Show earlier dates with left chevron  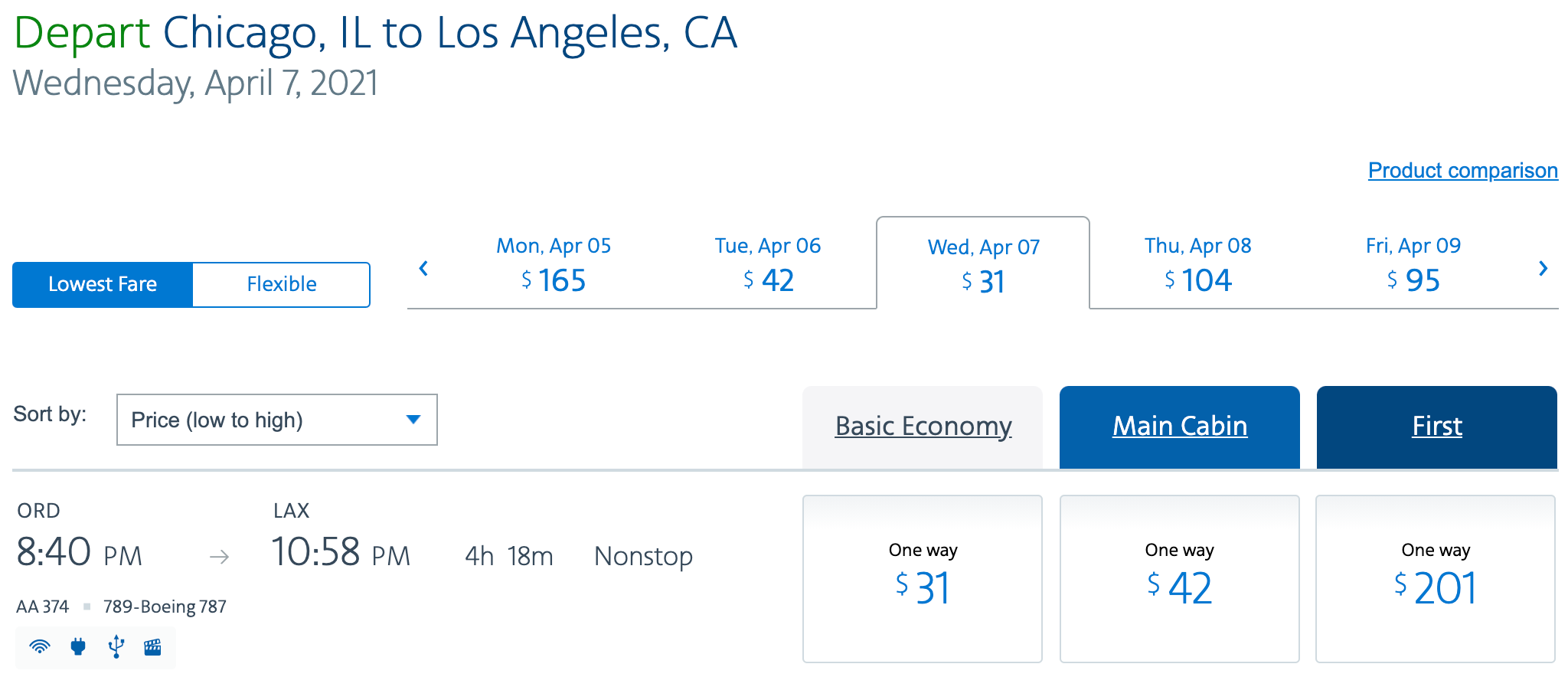tap(423, 269)
